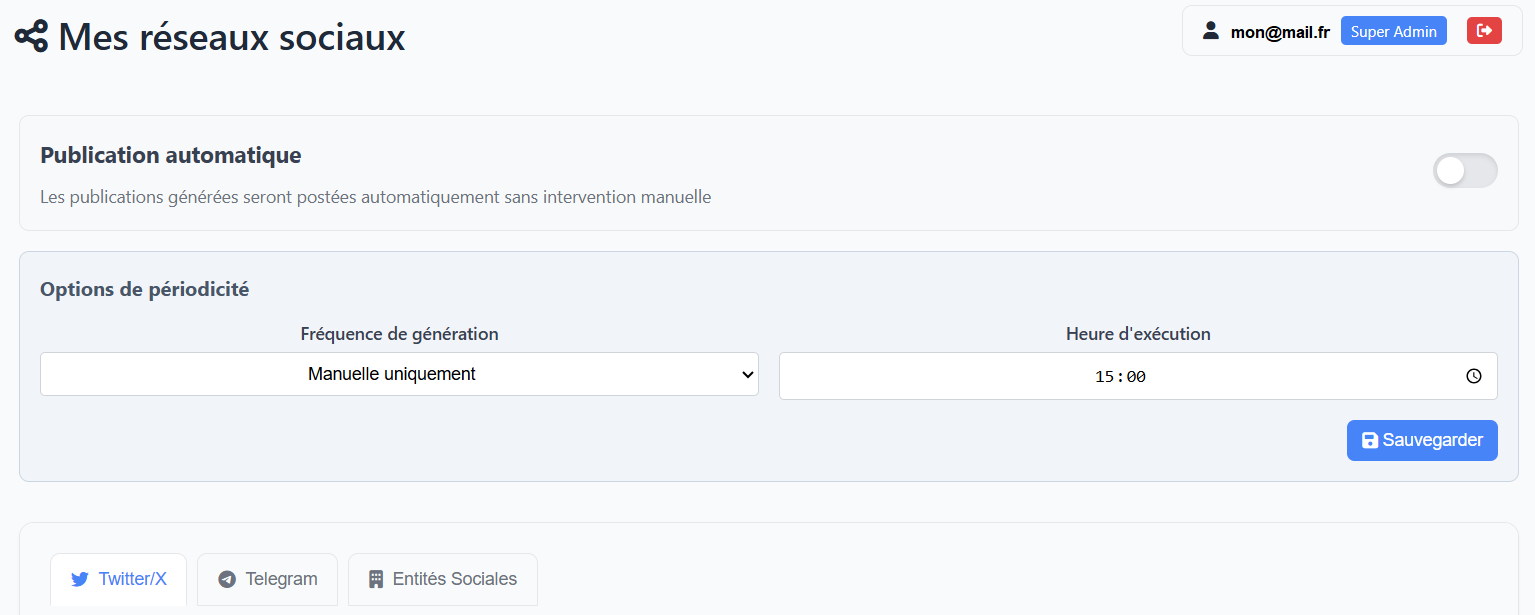Click the user profile silhouette icon
The image size is (1535, 615).
click(x=1211, y=31)
